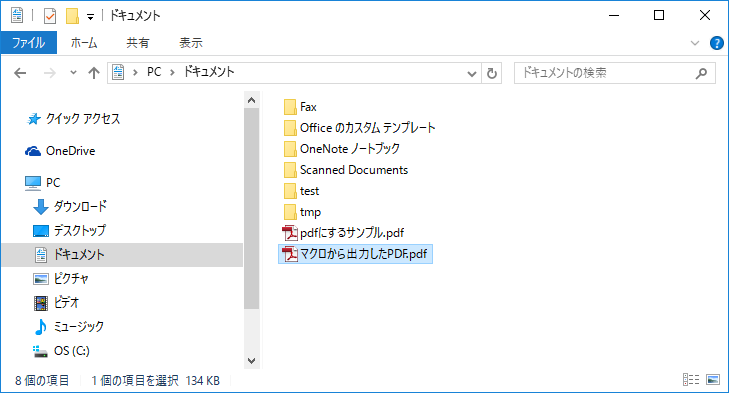Click the new folder icon in title bar
729x393 pixels.
coord(72,16)
